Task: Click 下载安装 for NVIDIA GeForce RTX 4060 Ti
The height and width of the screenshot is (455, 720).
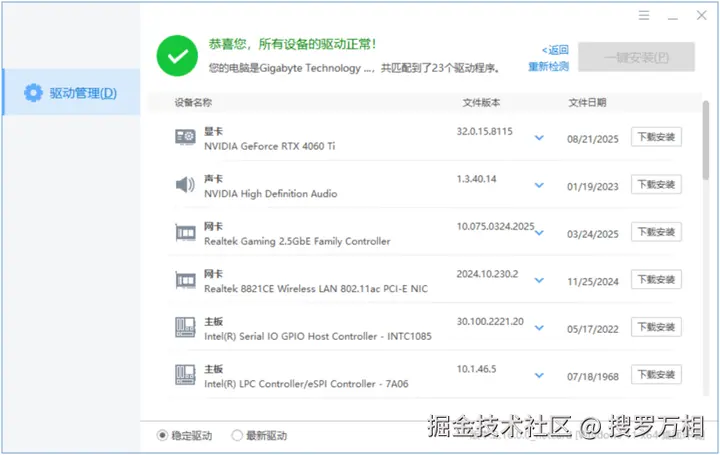Action: (656, 137)
